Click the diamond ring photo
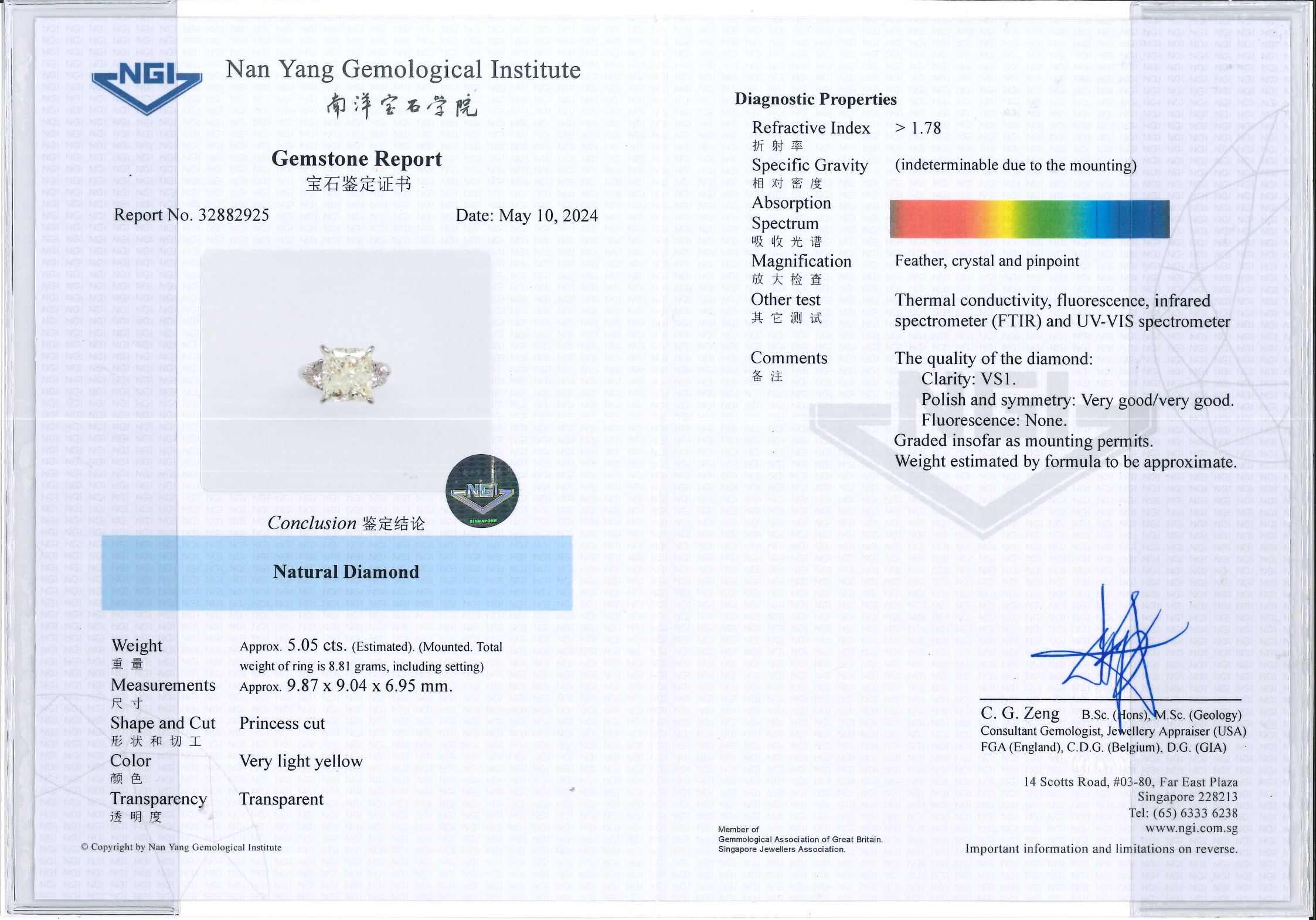Viewport: 1316px width, 920px height. click(346, 374)
